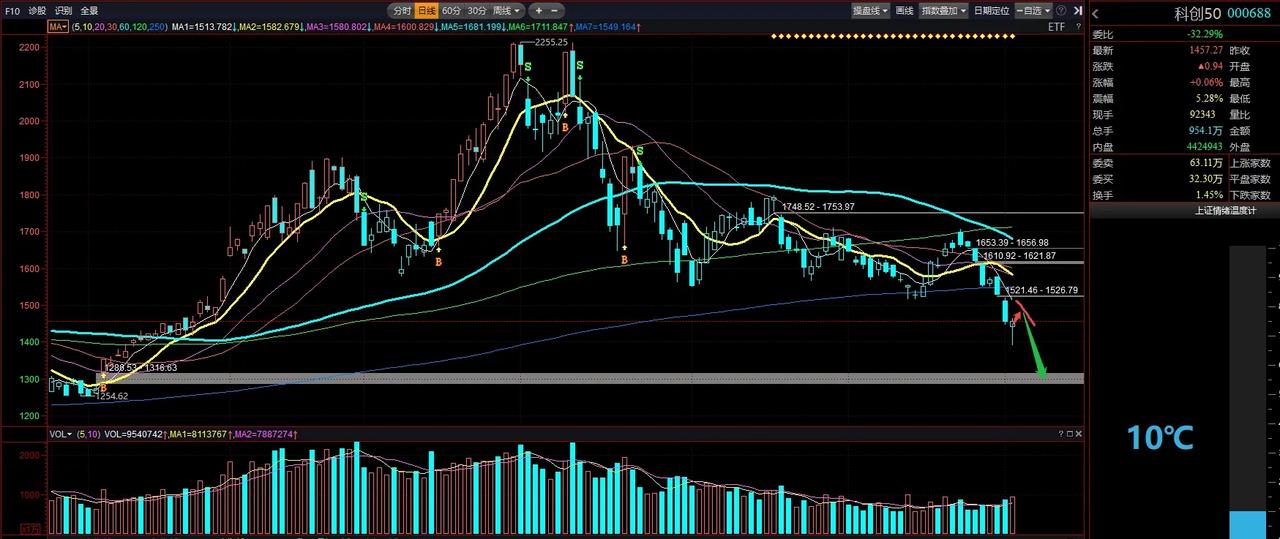1280x539 pixels.
Task: Click the small question mark beside ETF
Action: 1077,27
